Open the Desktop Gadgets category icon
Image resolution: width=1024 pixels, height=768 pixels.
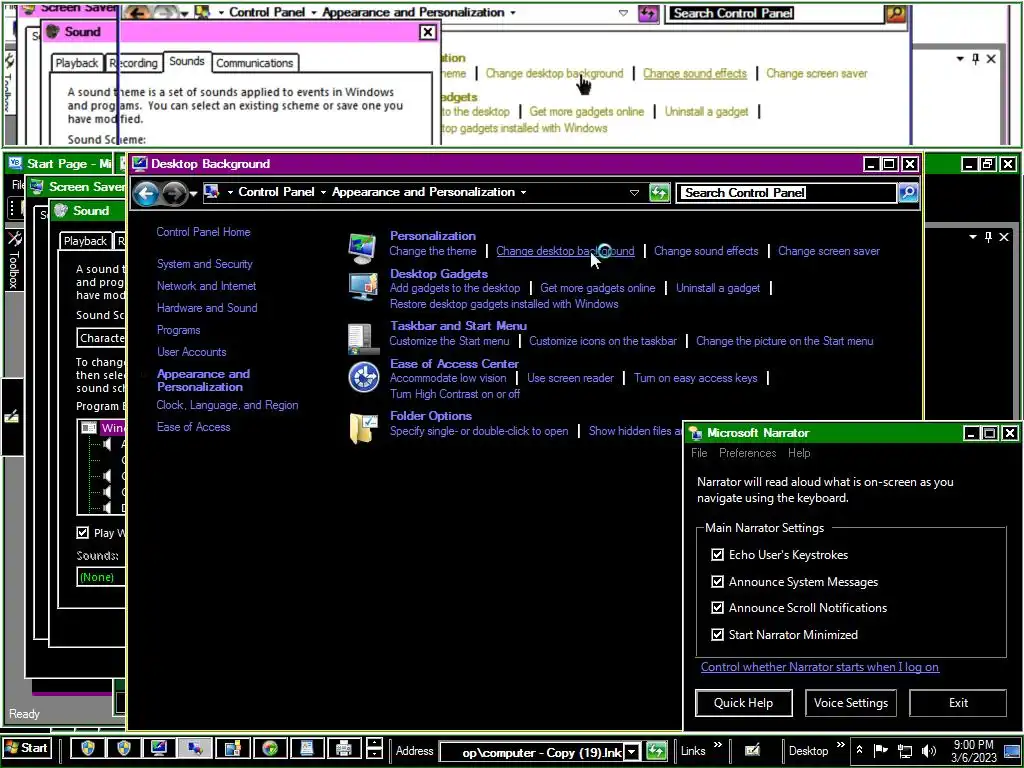pyautogui.click(x=363, y=287)
